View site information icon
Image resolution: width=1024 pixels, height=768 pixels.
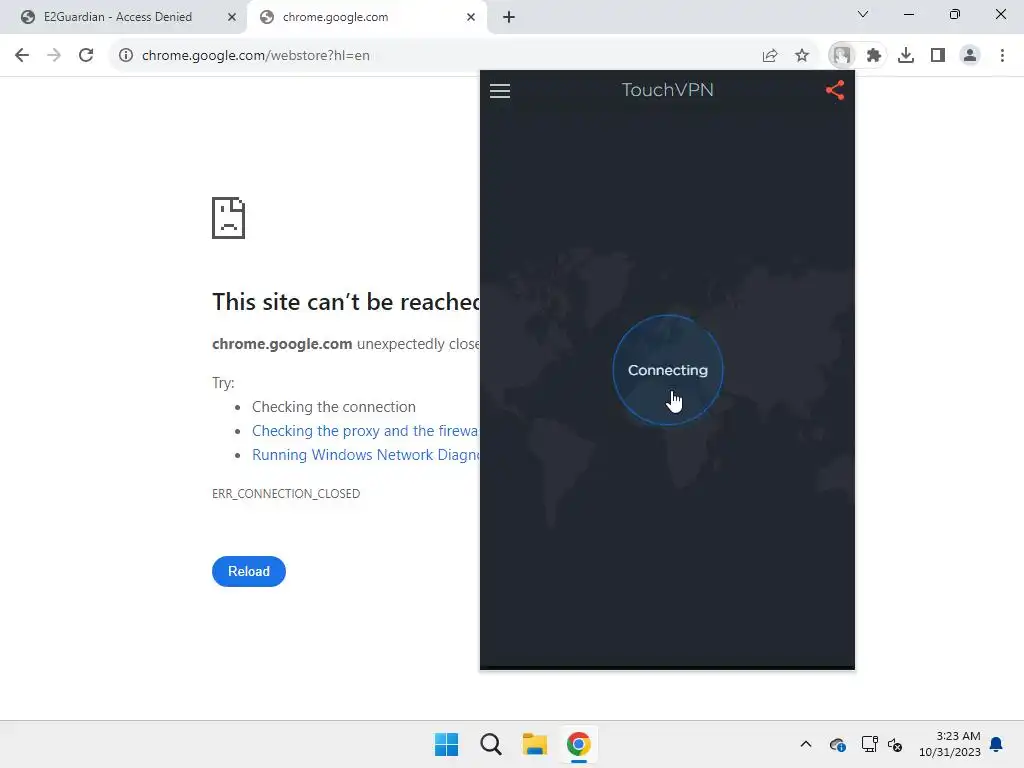pyautogui.click(x=126, y=56)
